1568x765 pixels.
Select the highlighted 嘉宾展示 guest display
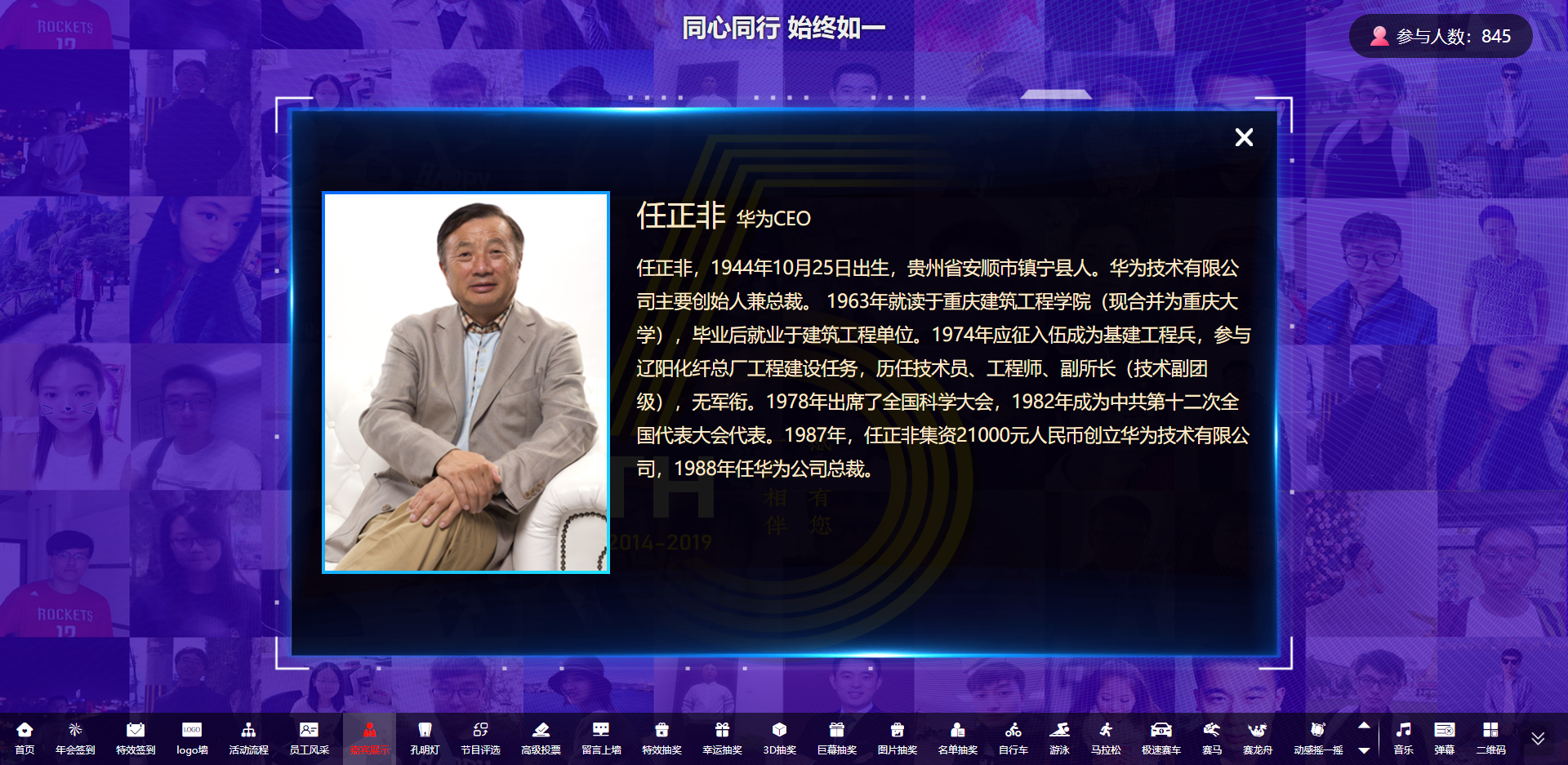pos(369,738)
